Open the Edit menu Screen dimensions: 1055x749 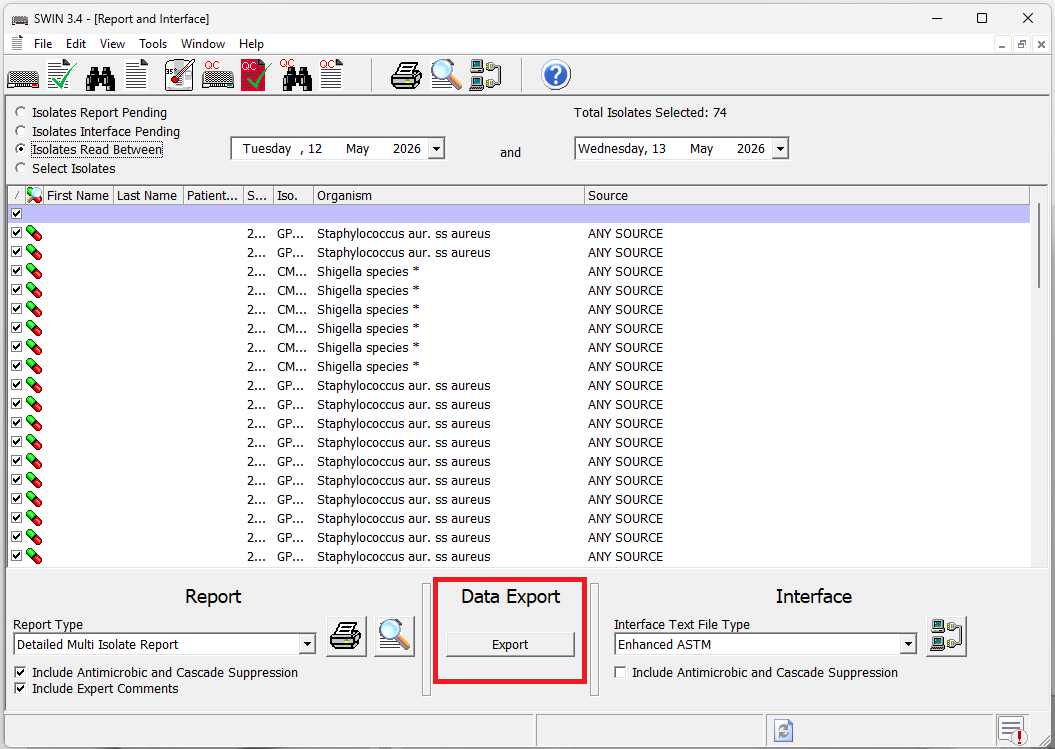(76, 44)
